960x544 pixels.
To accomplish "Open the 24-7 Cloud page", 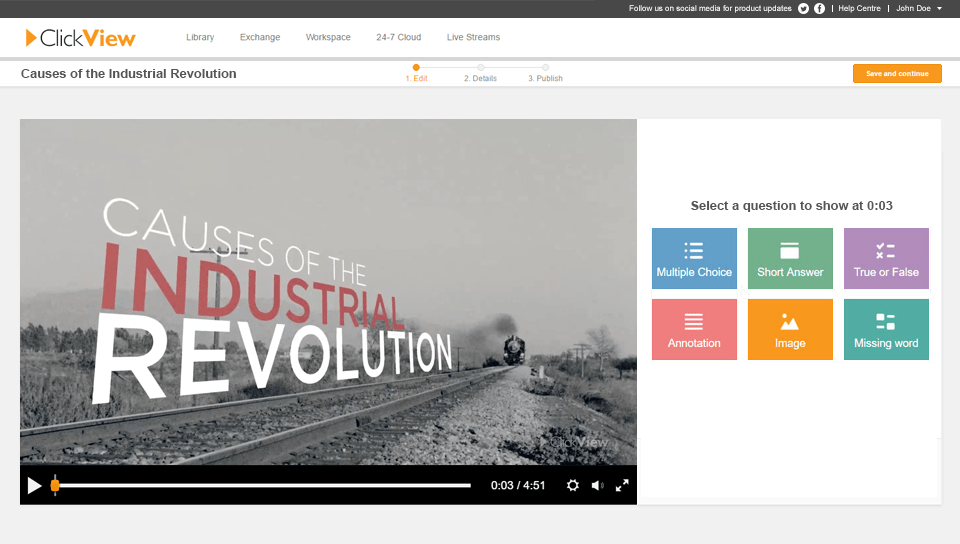I will pos(399,37).
